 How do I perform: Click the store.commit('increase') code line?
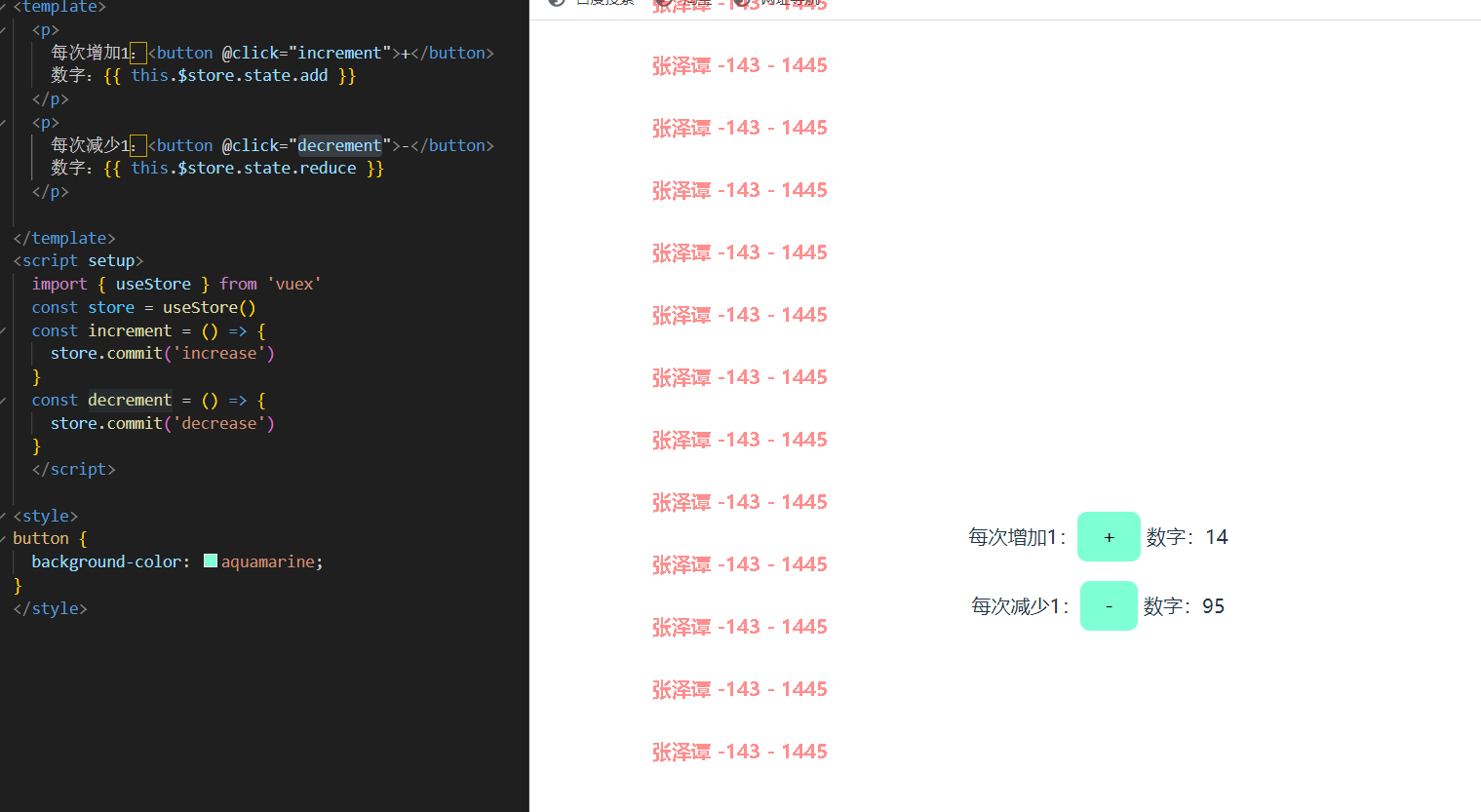point(163,353)
